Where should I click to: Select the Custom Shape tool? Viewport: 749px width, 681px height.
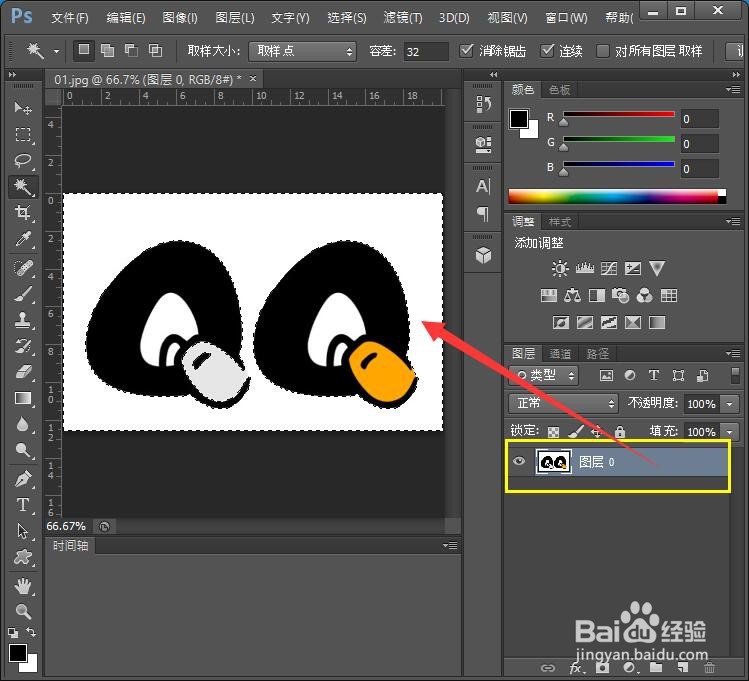click(x=22, y=557)
